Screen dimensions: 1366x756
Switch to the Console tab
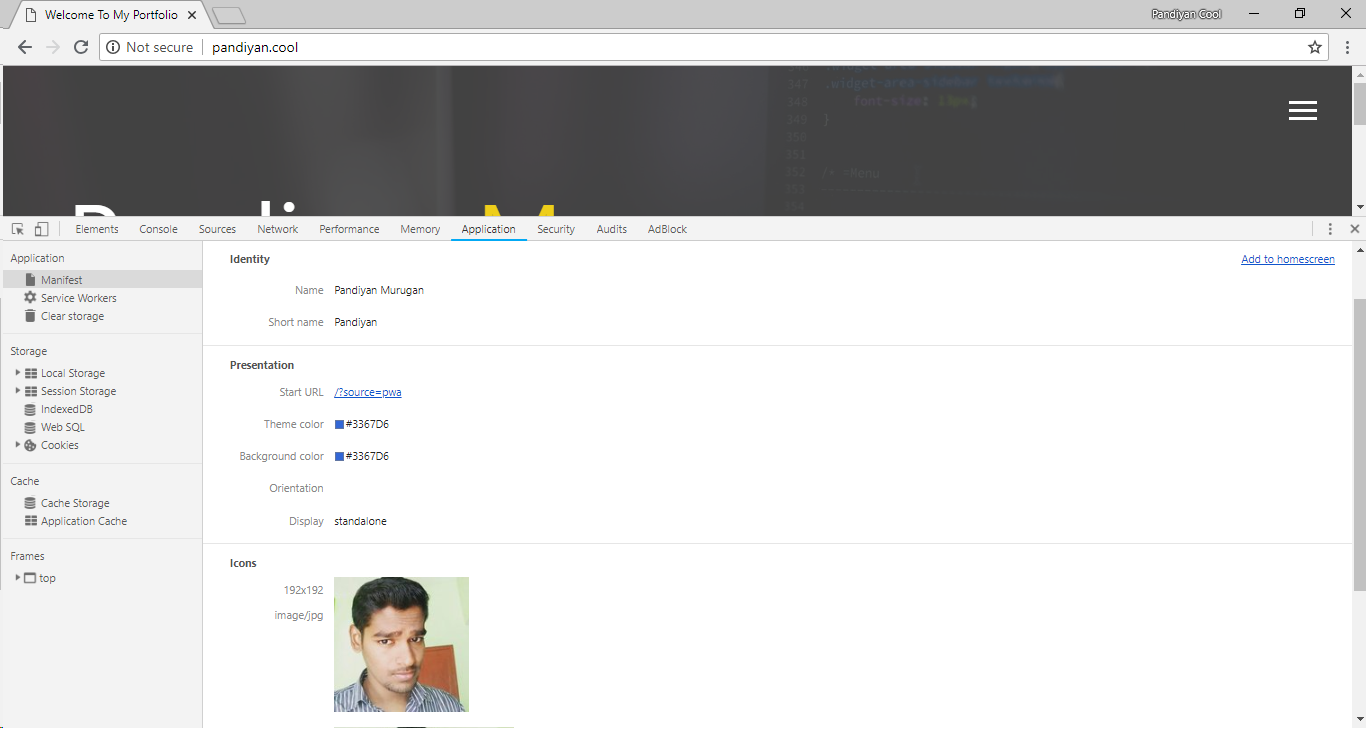tap(158, 229)
